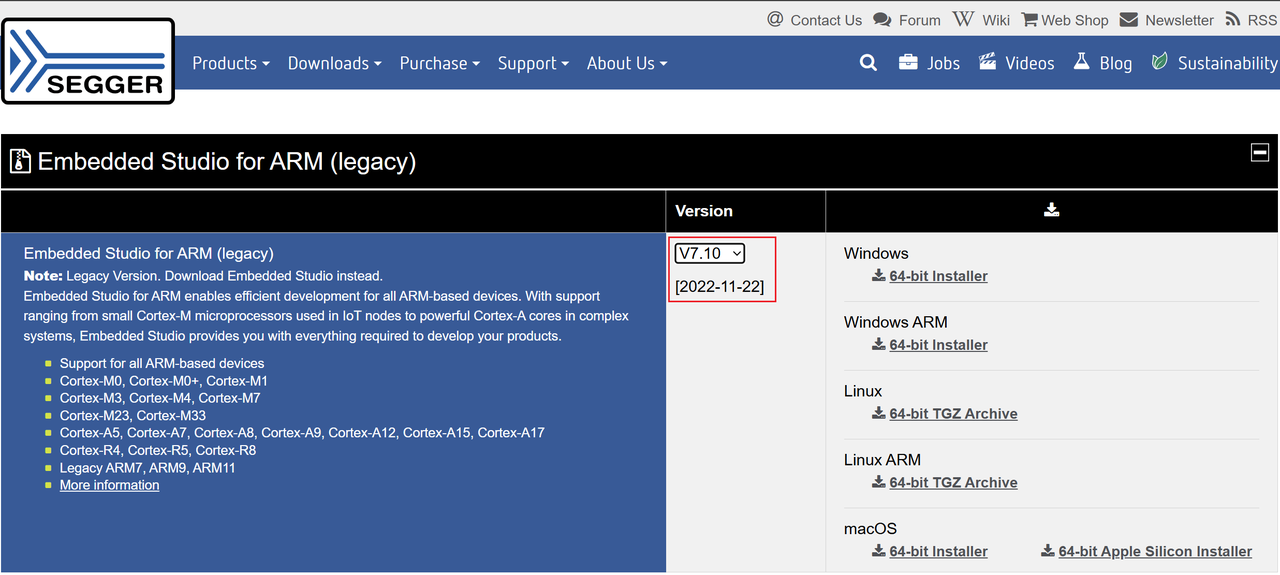The height and width of the screenshot is (575, 1280).
Task: Click the Blog flask icon
Action: [x=1081, y=62]
